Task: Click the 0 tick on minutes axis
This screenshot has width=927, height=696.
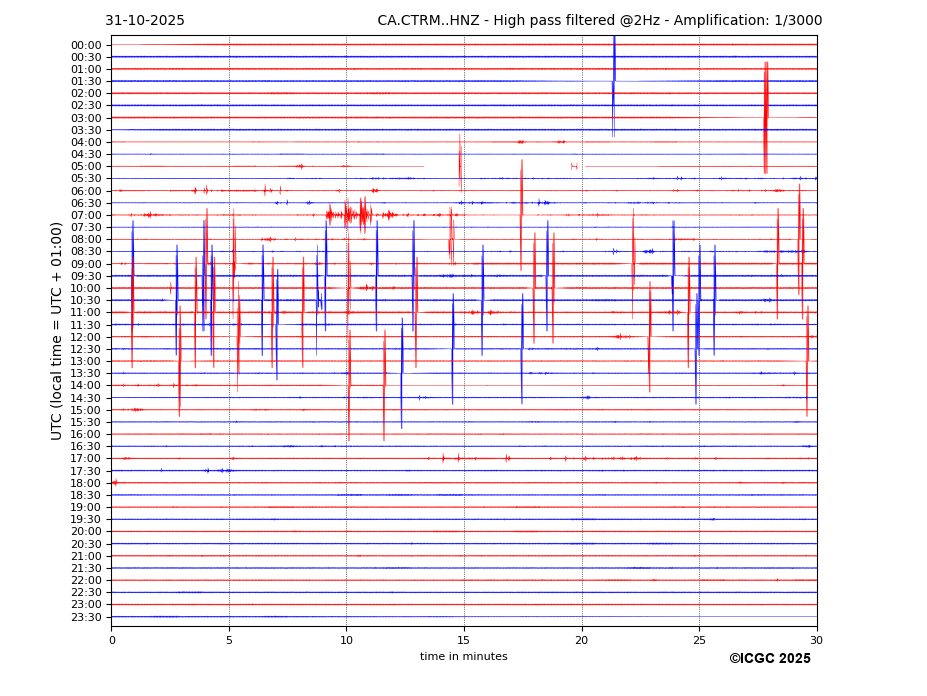Action: (112, 640)
